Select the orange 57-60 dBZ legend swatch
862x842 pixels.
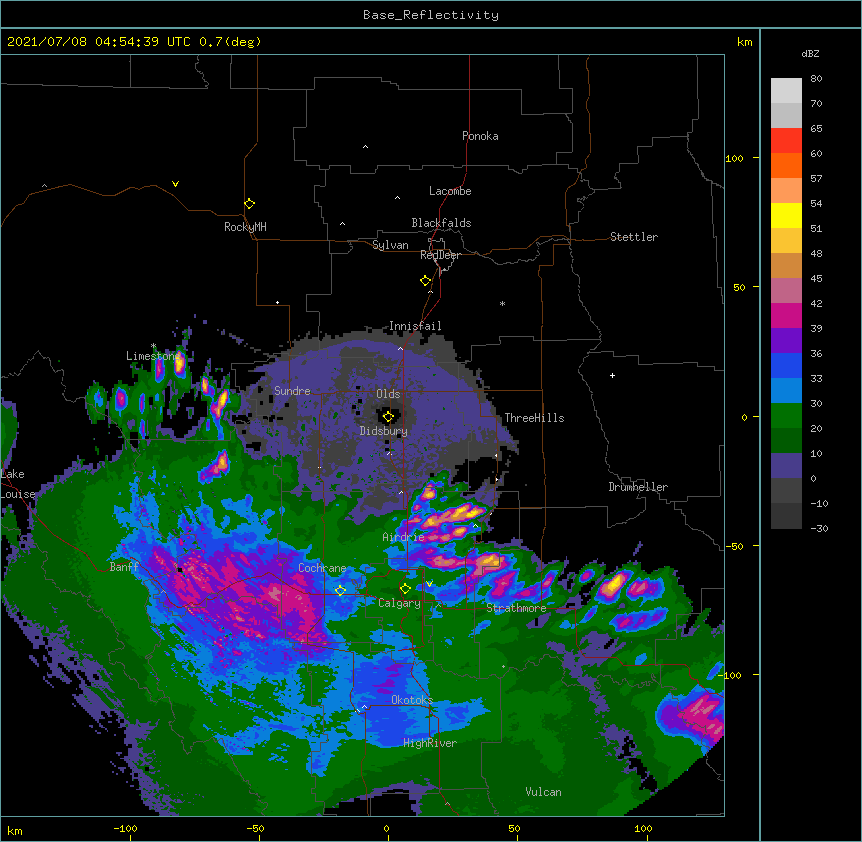(786, 165)
